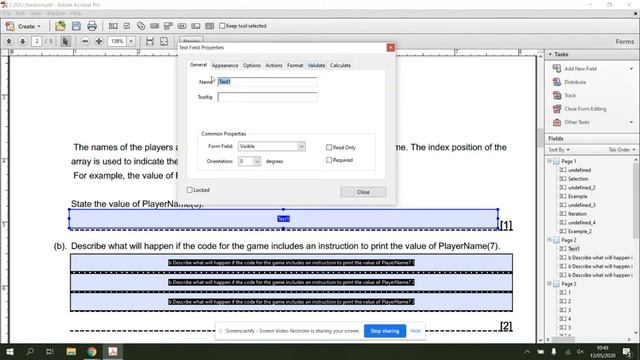
Task: Switch to the Actions tab
Action: [274, 65]
